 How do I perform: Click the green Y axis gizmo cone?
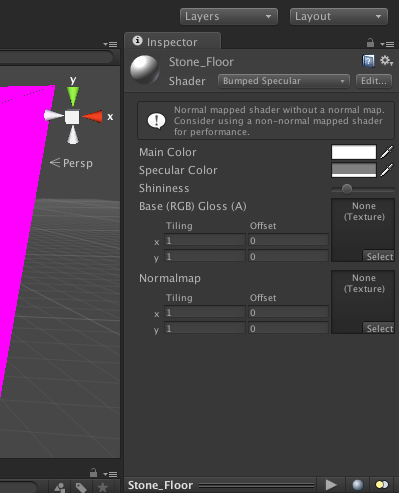(x=73, y=96)
